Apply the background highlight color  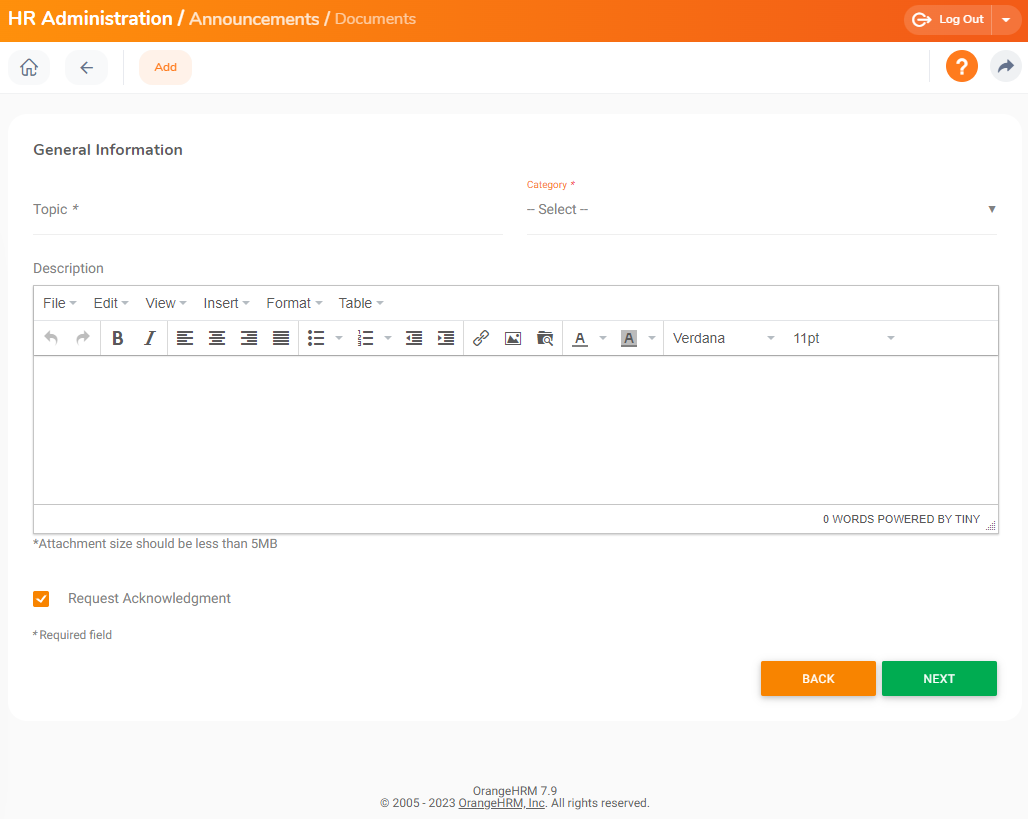point(629,338)
